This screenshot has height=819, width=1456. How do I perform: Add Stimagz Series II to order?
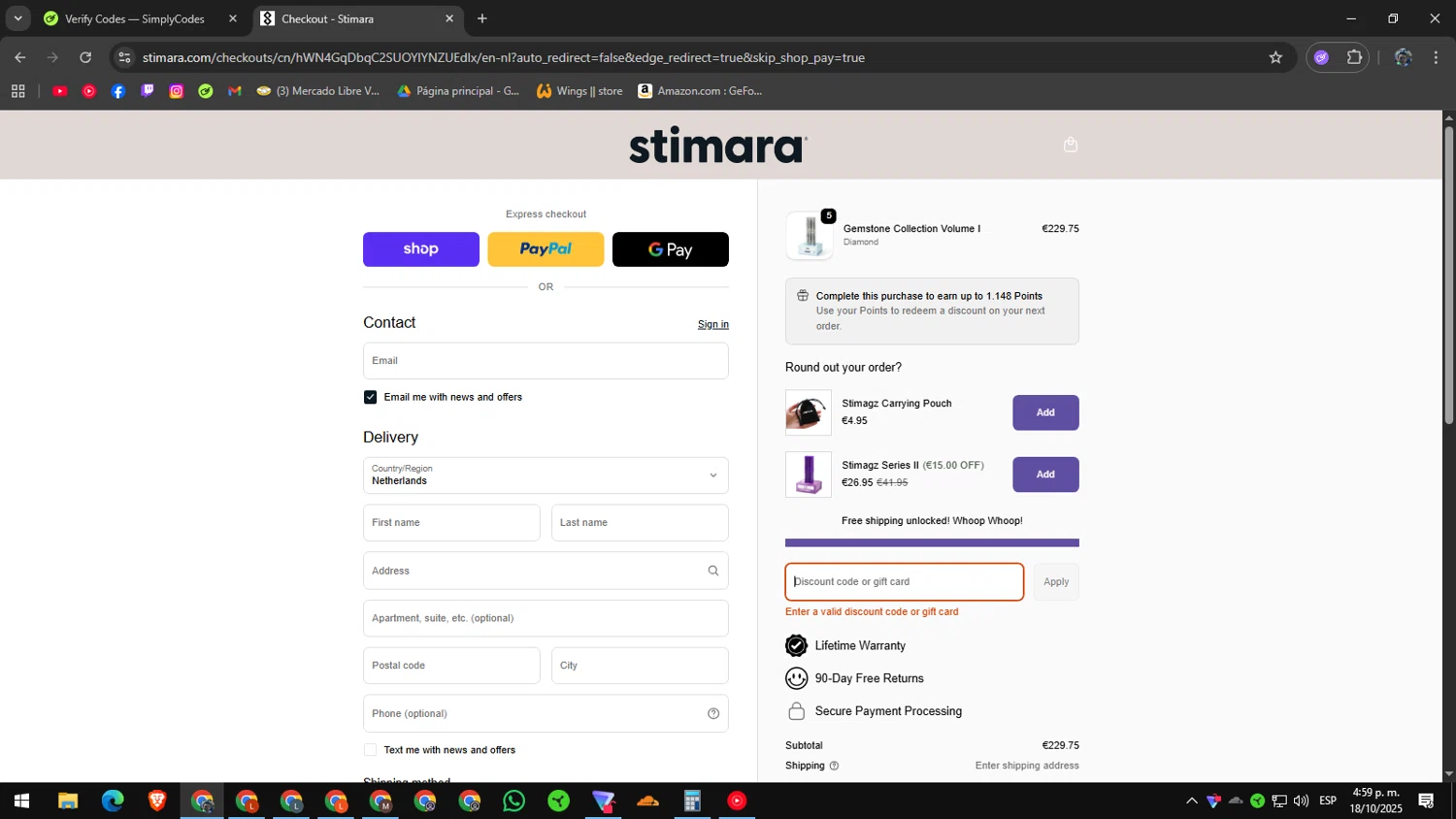[1045, 475]
